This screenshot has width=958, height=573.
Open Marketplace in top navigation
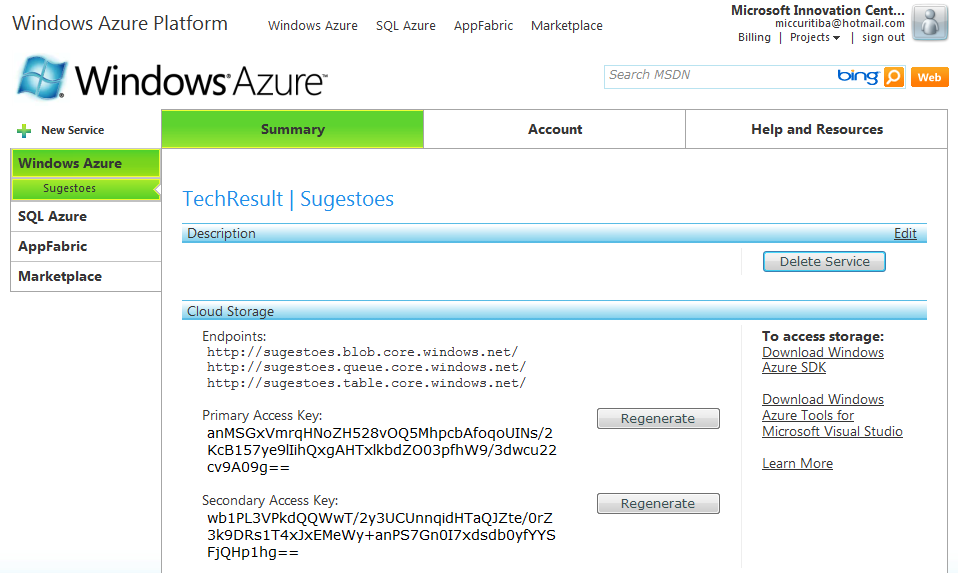[x=566, y=26]
